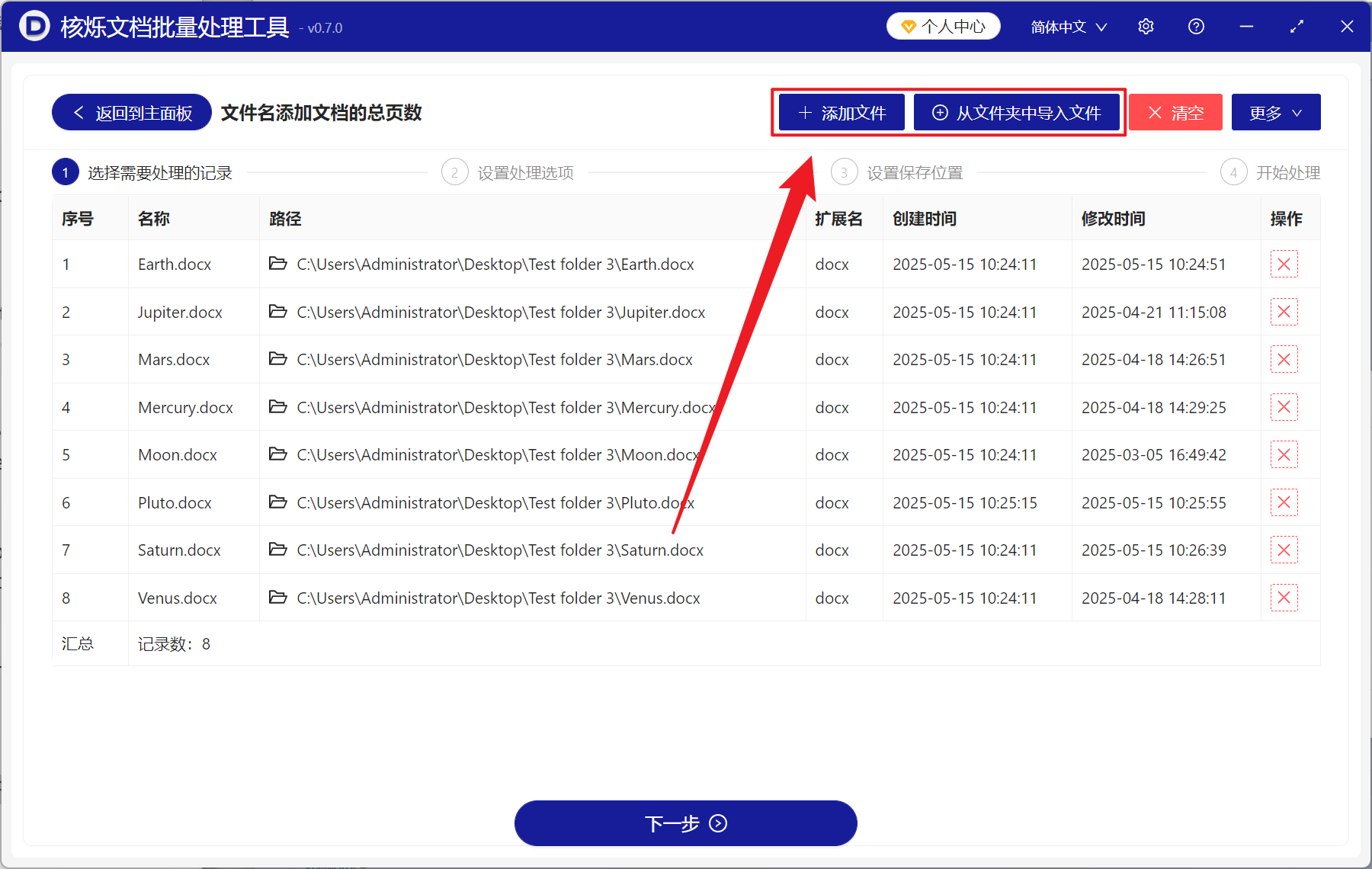The height and width of the screenshot is (869, 1372).
Task: Click path ending in Test folder 3\Earth.docx
Action: coord(495,265)
